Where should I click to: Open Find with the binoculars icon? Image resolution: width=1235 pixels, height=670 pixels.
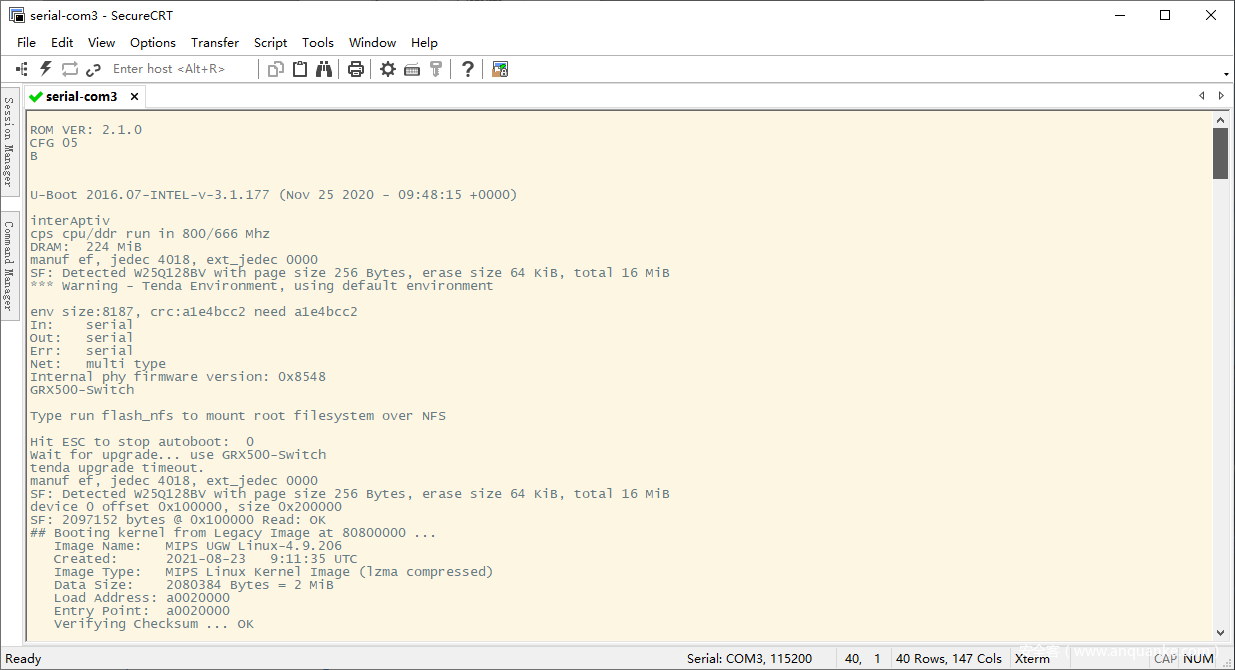(324, 69)
